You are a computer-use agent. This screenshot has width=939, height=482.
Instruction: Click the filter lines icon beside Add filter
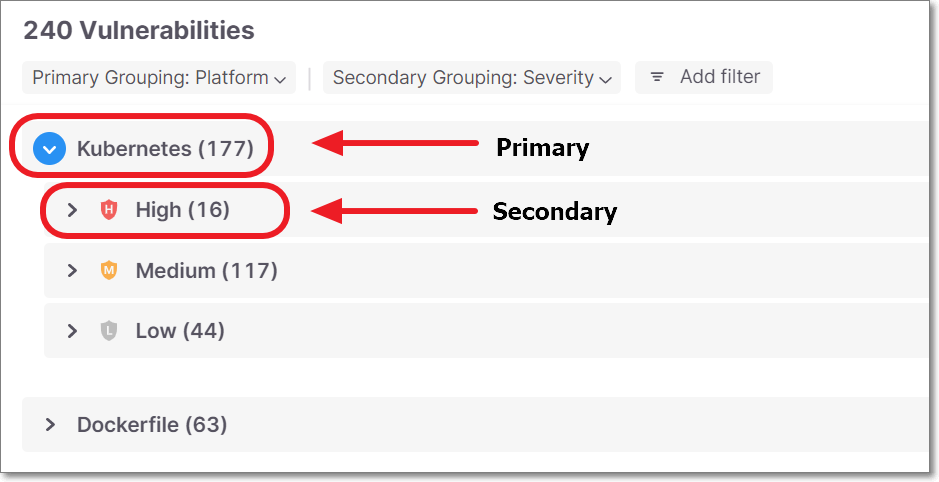(658, 77)
